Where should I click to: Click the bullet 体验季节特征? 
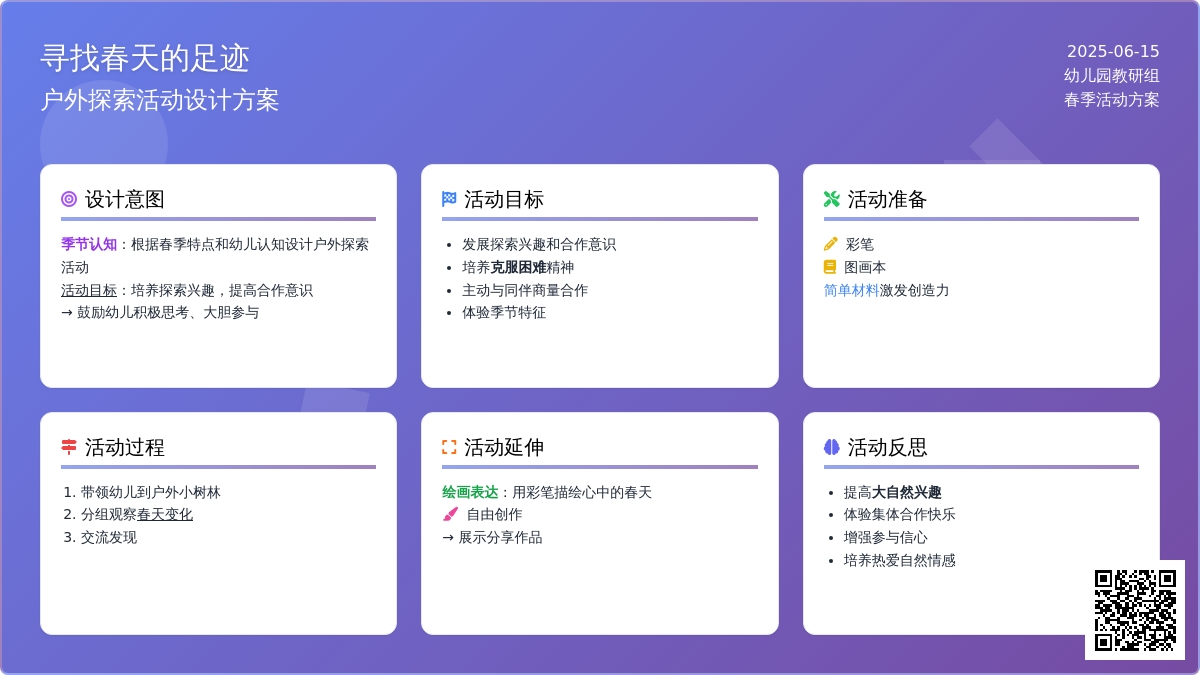point(504,312)
